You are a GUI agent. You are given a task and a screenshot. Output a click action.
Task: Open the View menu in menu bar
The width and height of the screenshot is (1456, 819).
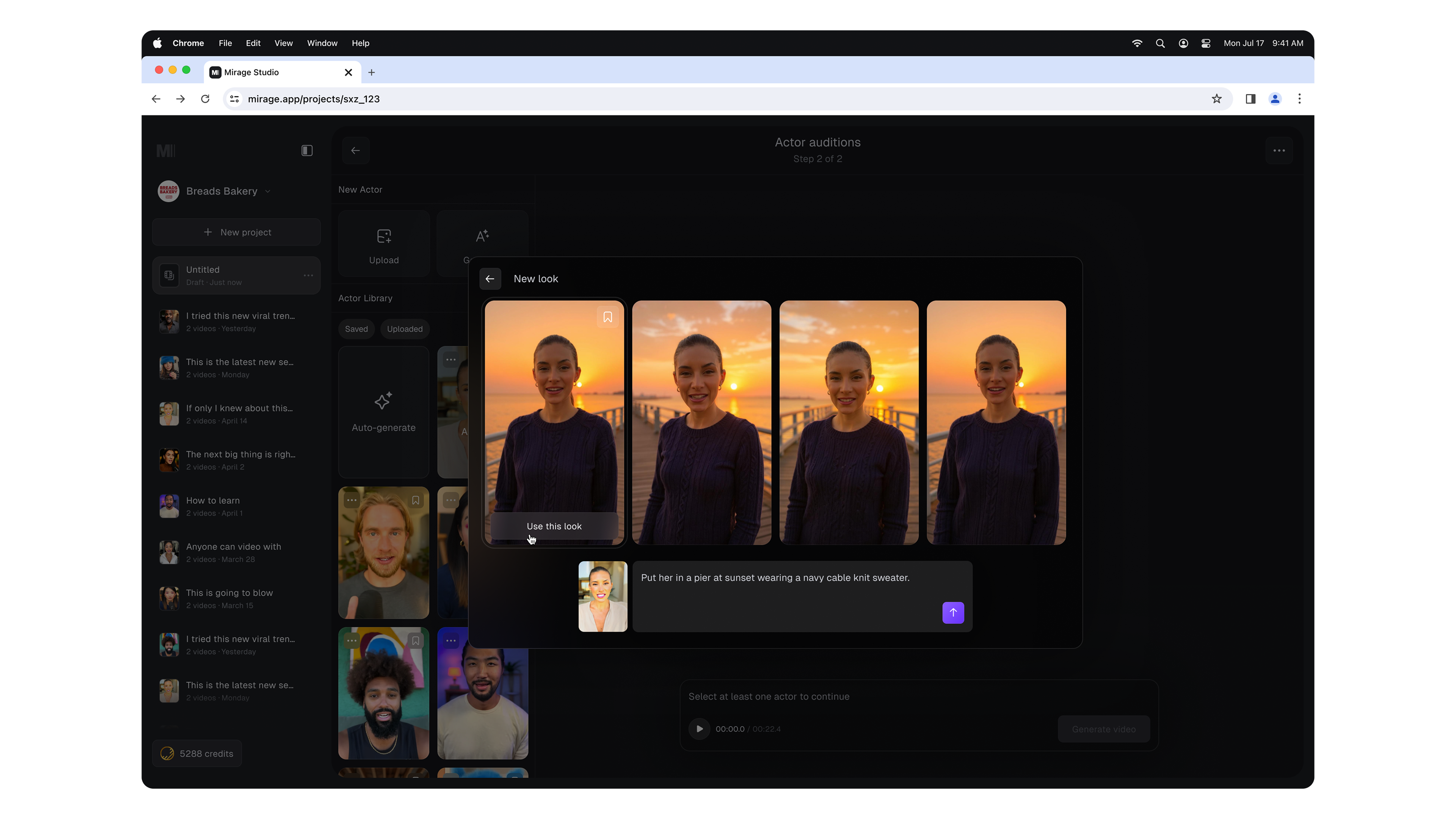pos(283,43)
